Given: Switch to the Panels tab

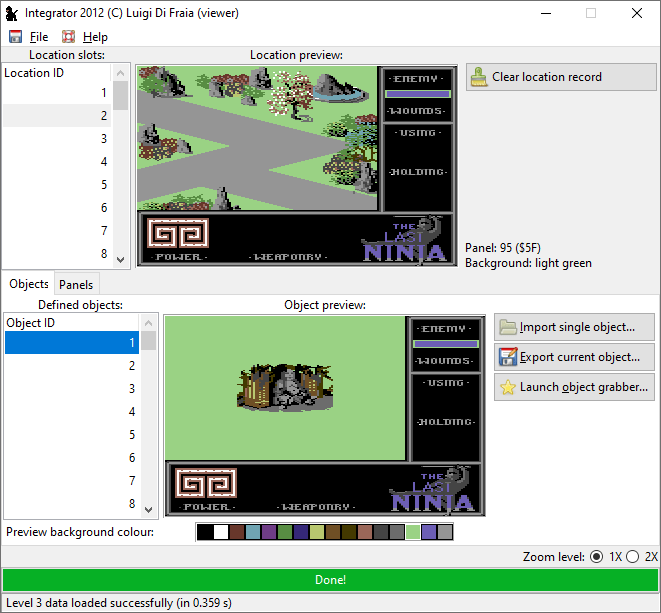Looking at the screenshot, I should pyautogui.click(x=76, y=285).
